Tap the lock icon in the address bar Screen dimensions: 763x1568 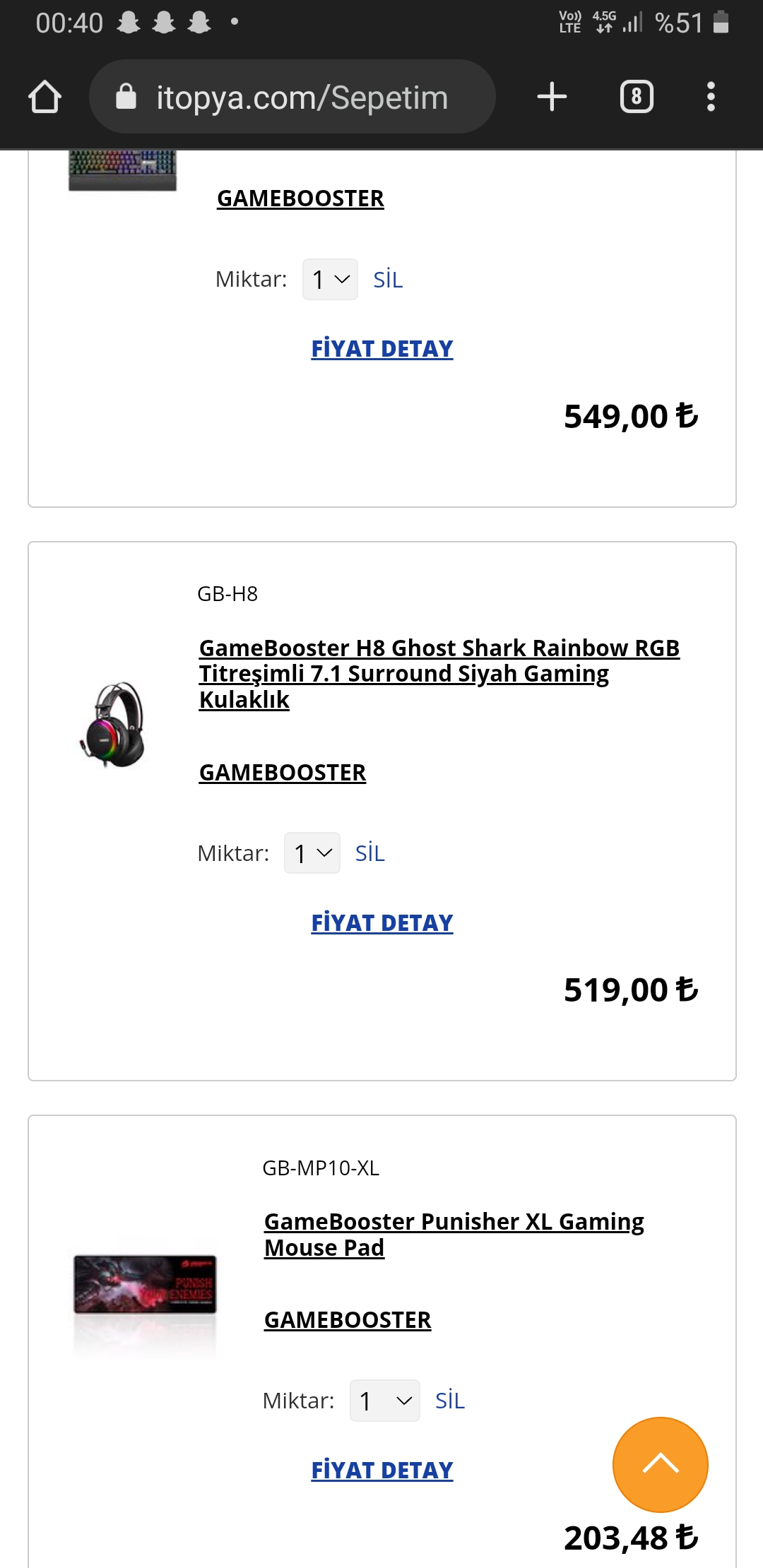tap(126, 97)
